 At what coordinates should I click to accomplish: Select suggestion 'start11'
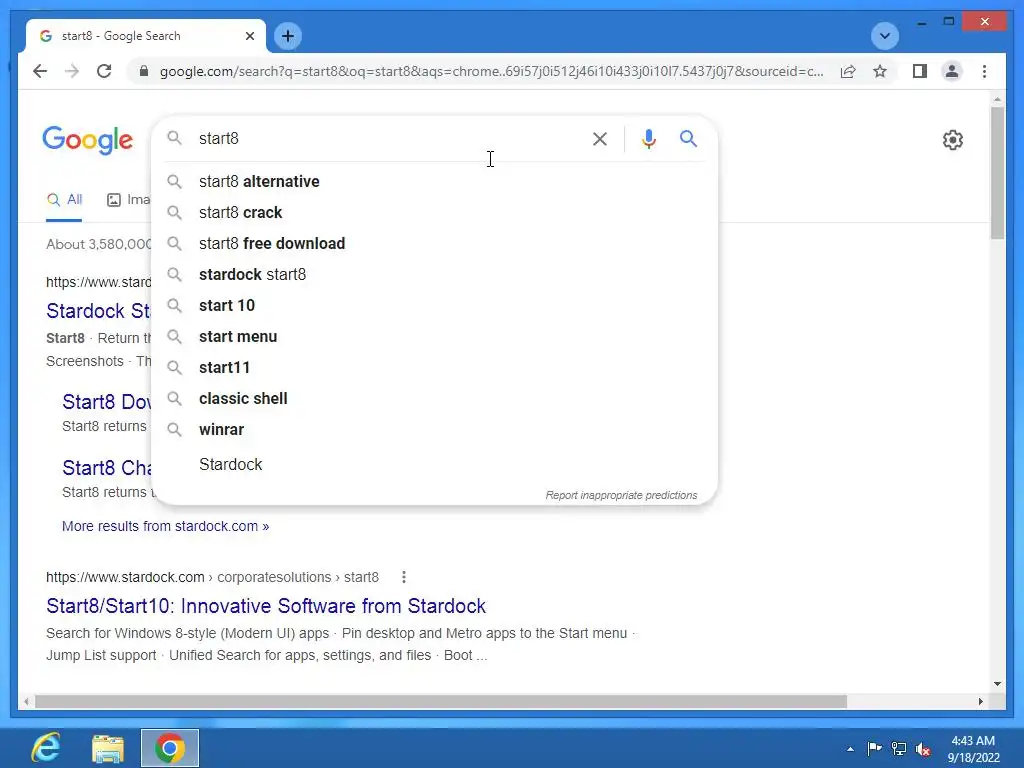click(434, 368)
